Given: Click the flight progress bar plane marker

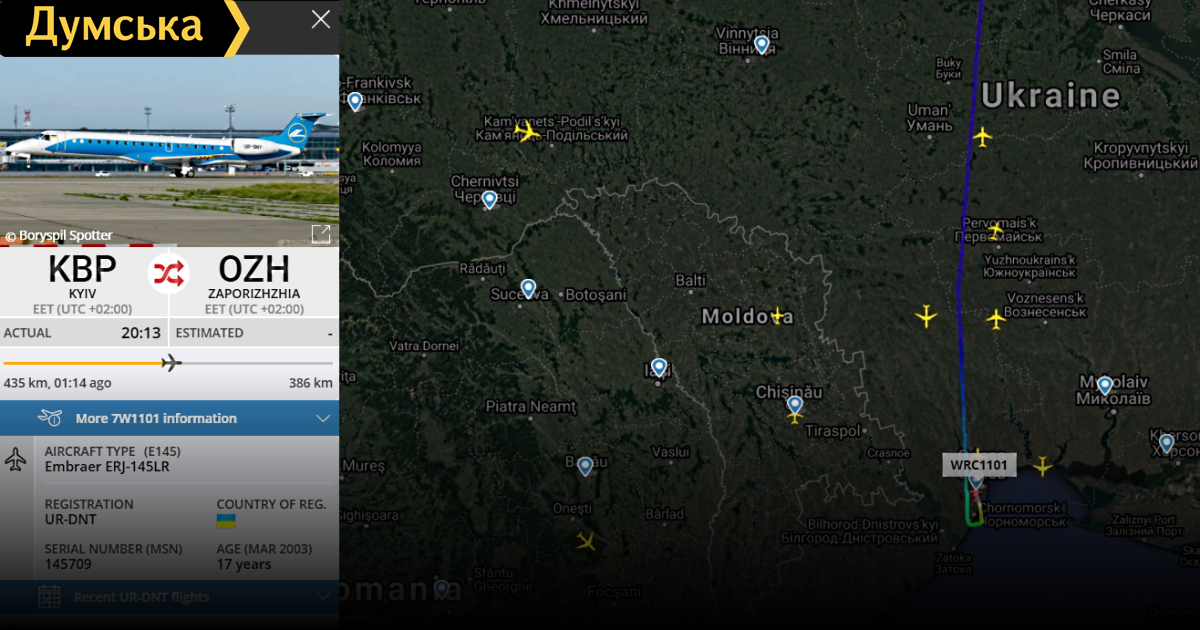Looking at the screenshot, I should pos(171,362).
